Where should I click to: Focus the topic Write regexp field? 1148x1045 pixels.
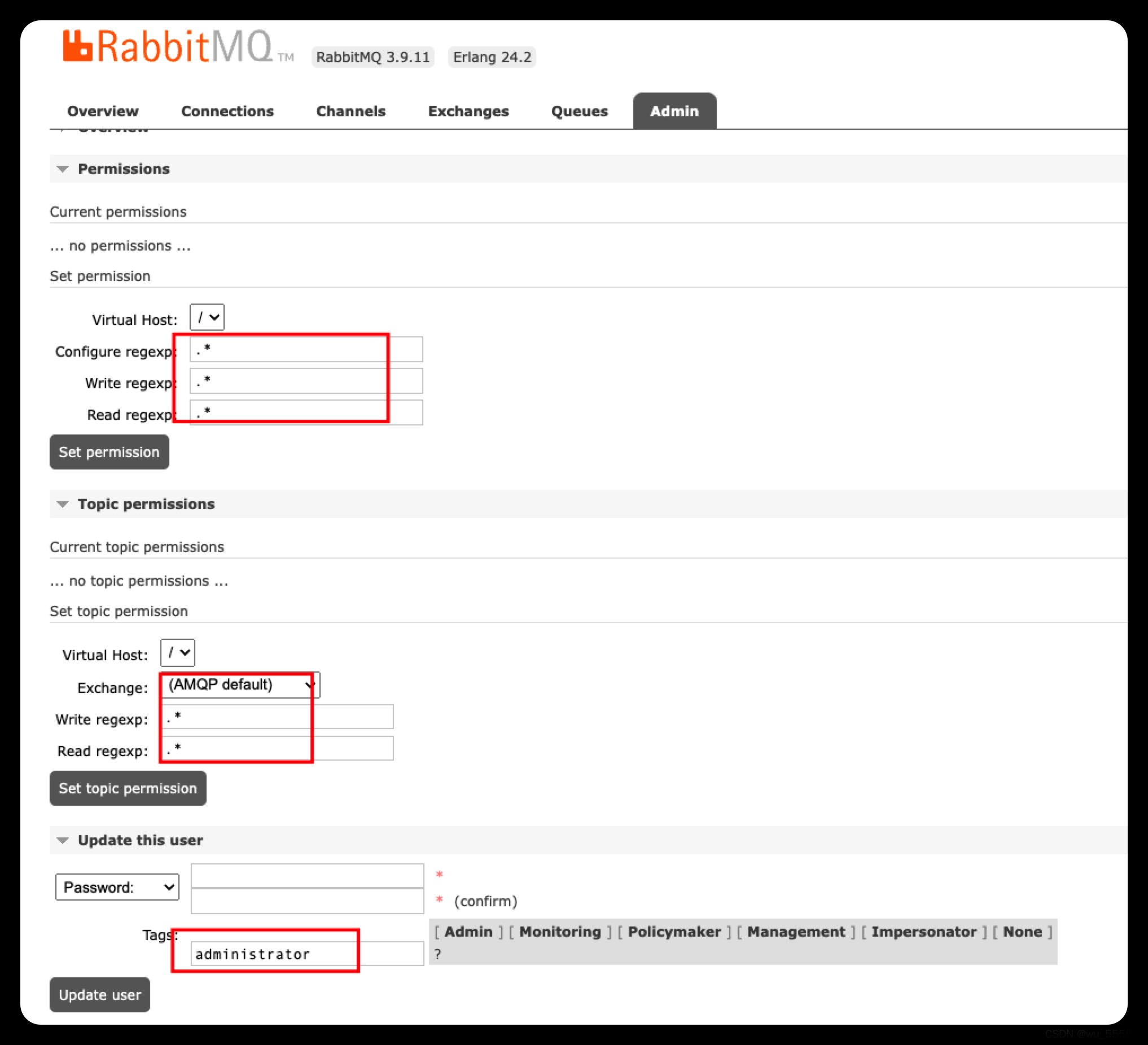coord(277,717)
